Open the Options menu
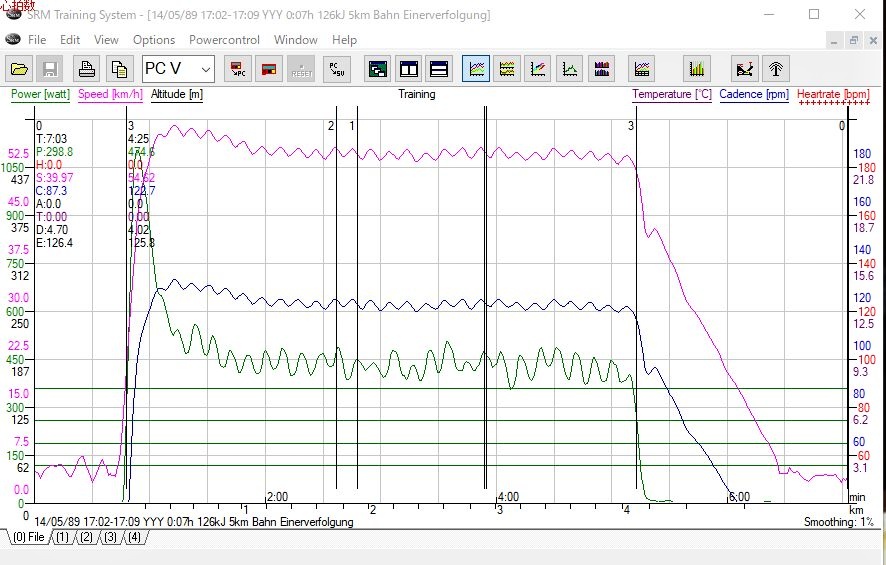 coord(154,40)
